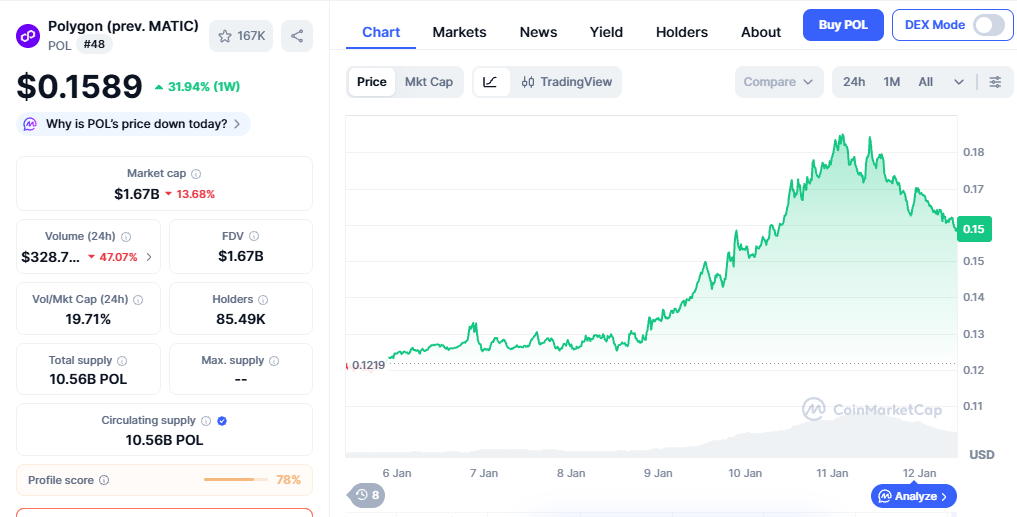The image size is (1017, 517).
Task: Toggle the DEX Mode switch
Action: (x=988, y=25)
